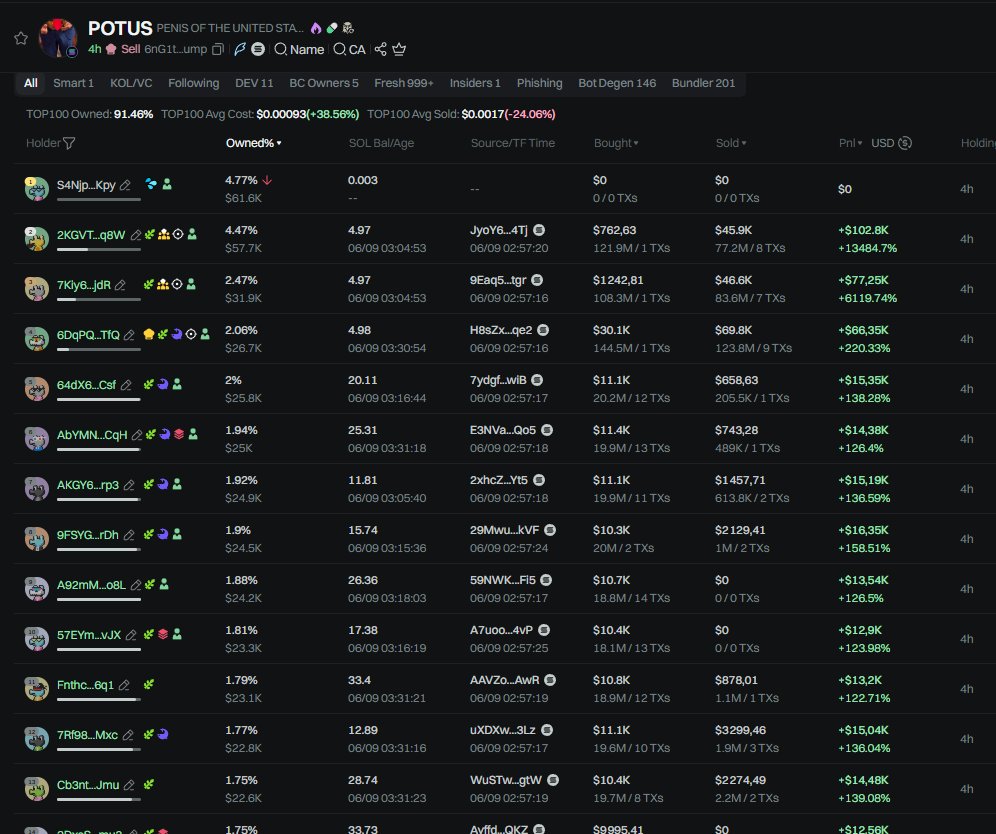Copy the 6nG1t...ump contract address
This screenshot has width=996, height=834.
[217, 50]
